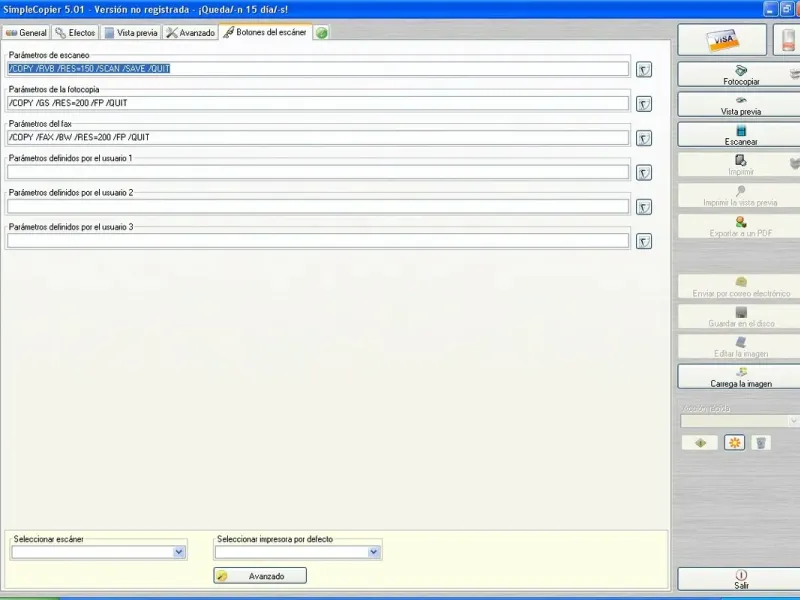The image size is (800, 600).
Task: Click the Vista previa sidebar button
Action: (x=741, y=105)
